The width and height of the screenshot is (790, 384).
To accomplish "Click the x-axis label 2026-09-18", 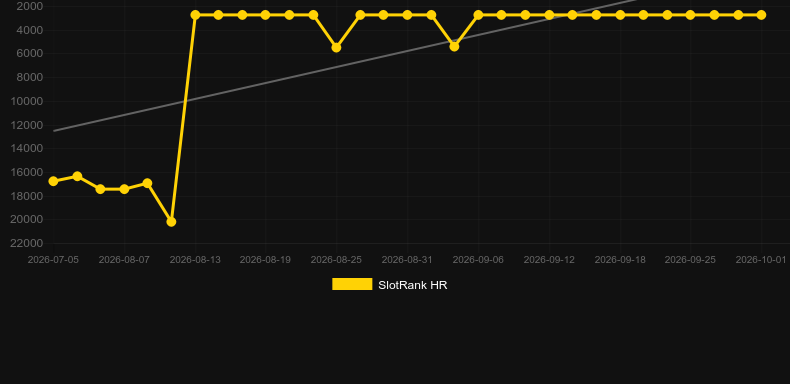I will click(x=620, y=260).
